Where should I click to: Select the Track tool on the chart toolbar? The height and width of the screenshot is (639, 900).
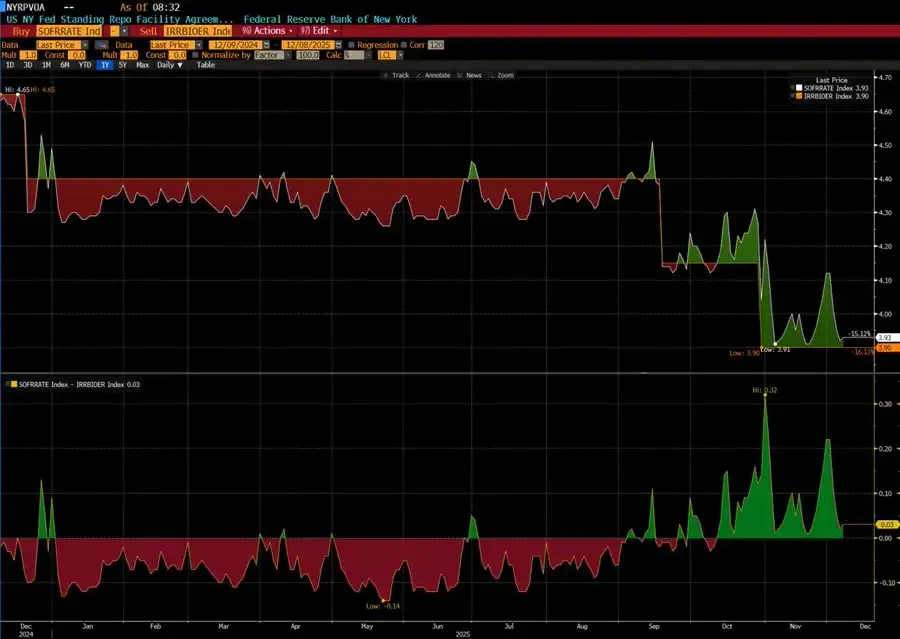[398, 75]
